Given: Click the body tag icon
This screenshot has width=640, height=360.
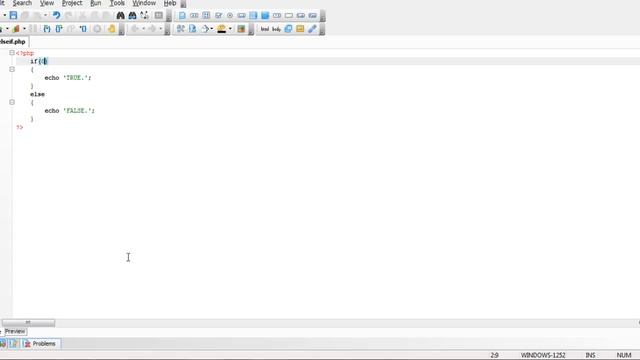Looking at the screenshot, I should tap(276, 29).
